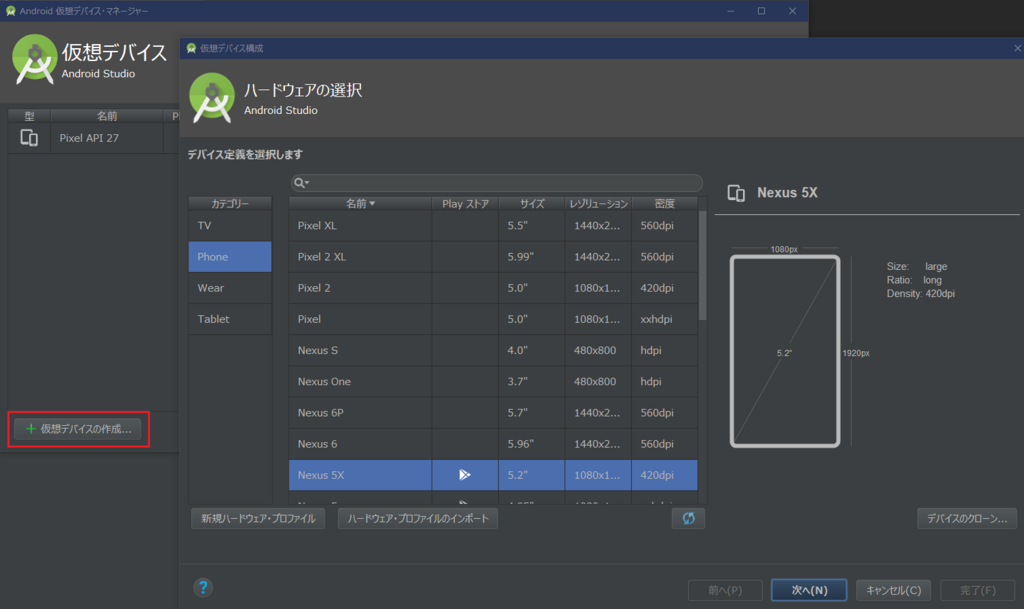Select the Nexus 6 device row
The width and height of the screenshot is (1024, 609).
tap(493, 444)
